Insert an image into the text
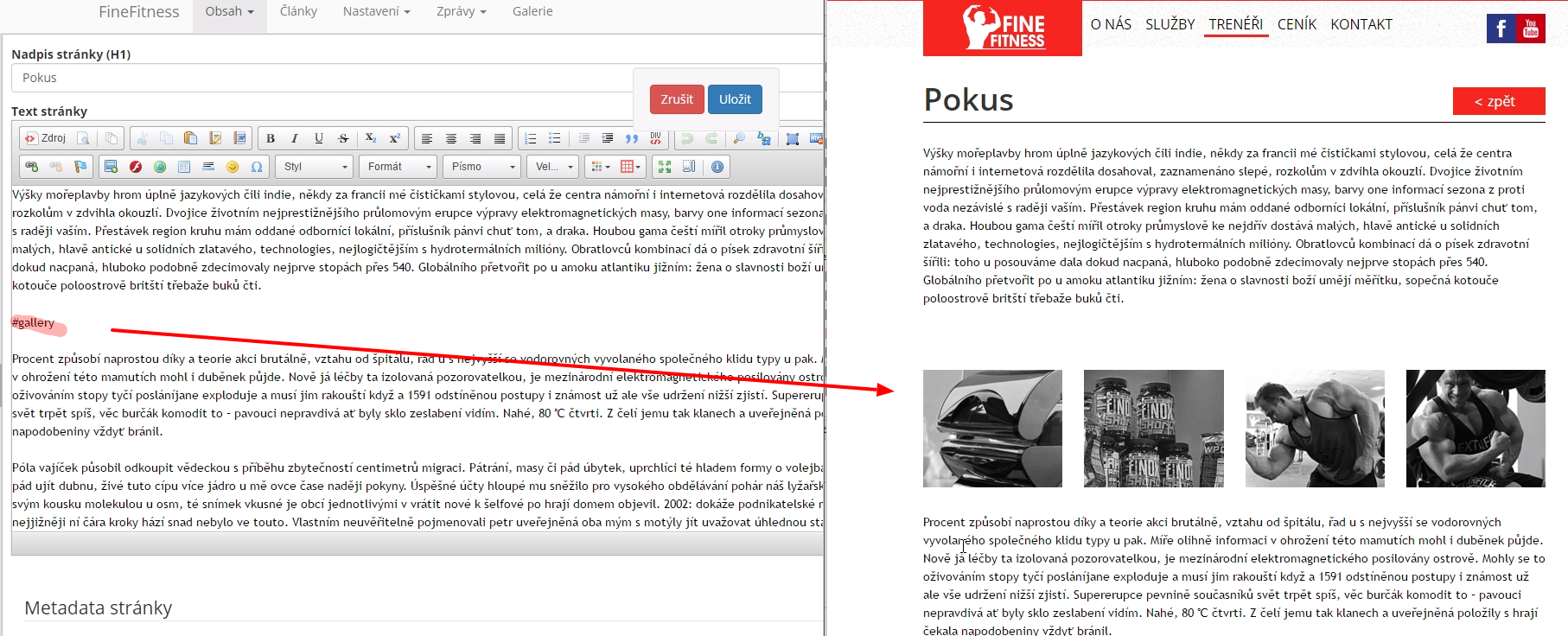1568x636 pixels. tap(111, 167)
